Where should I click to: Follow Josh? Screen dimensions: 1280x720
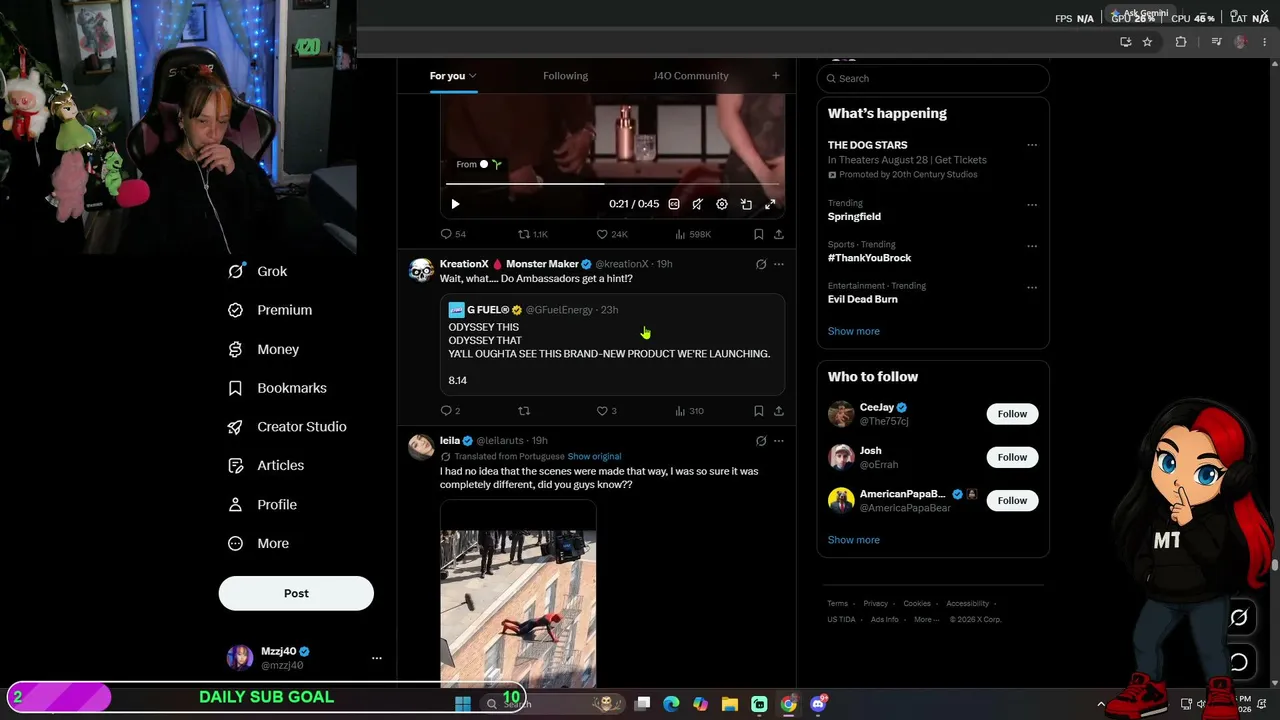pos(1012,457)
